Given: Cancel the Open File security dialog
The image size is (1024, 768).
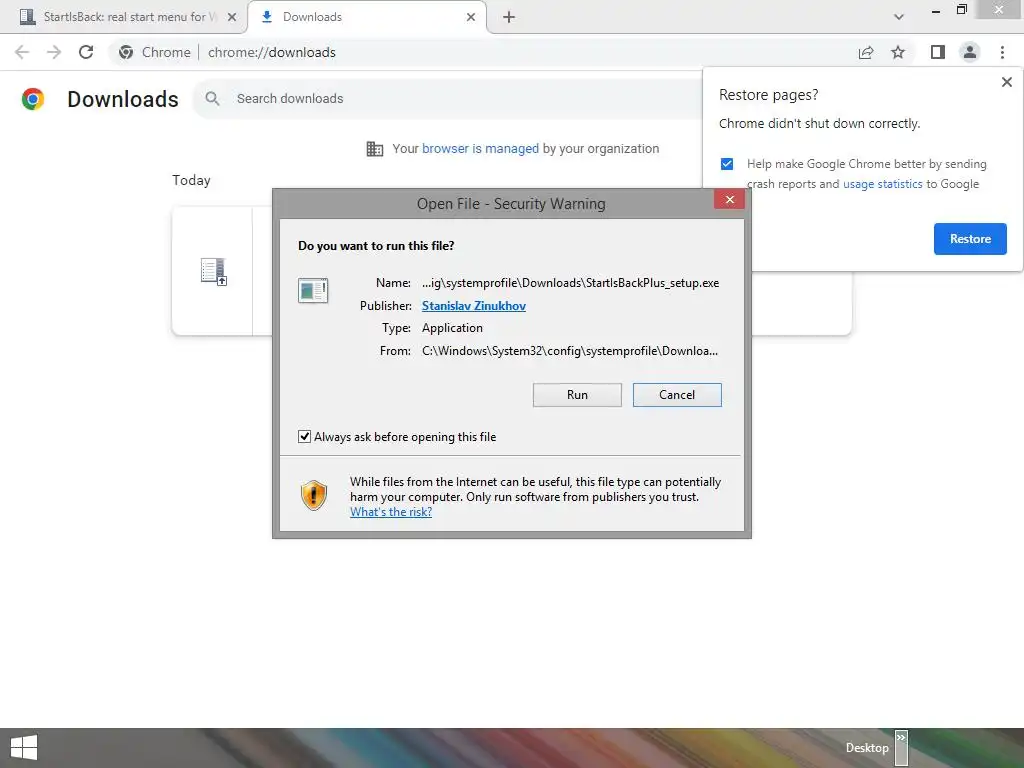Looking at the screenshot, I should coord(677,394).
